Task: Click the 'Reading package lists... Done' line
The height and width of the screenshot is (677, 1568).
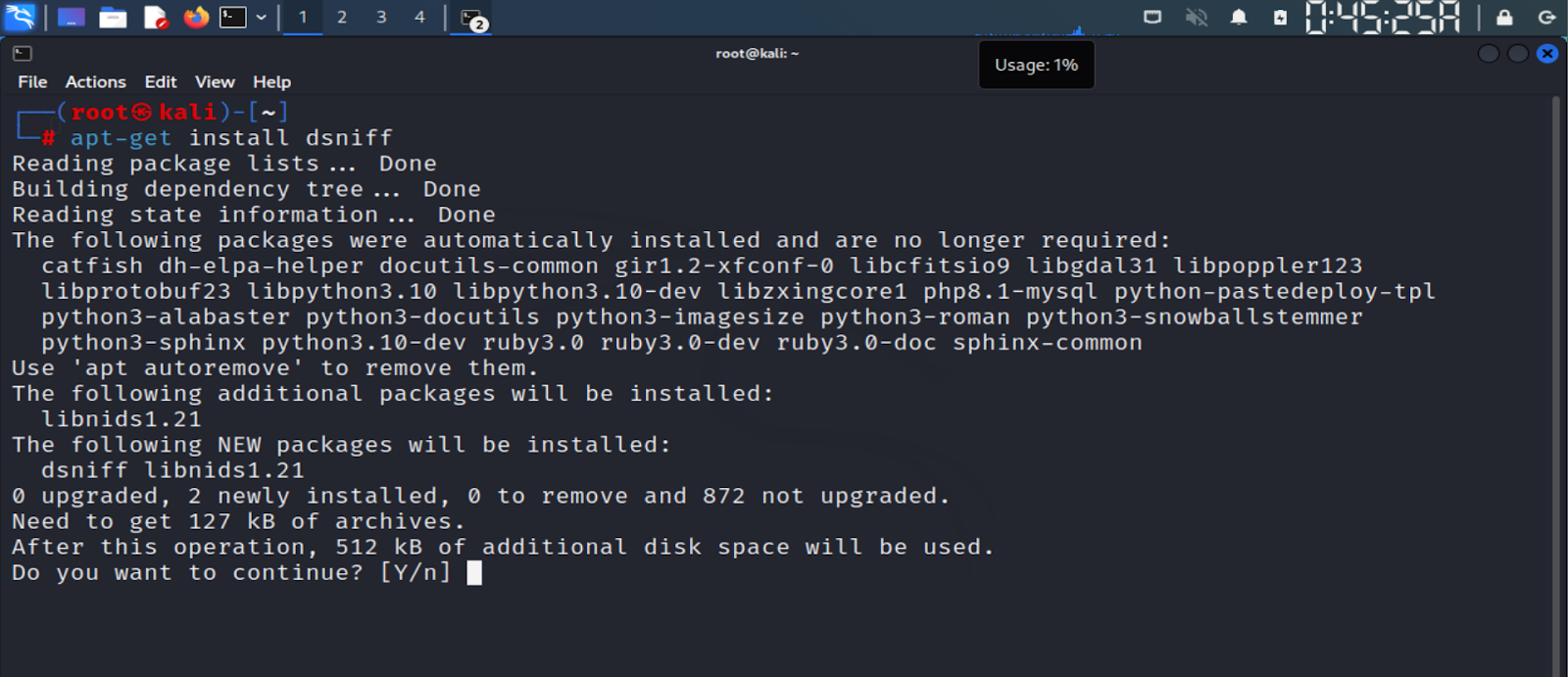Action: (224, 164)
